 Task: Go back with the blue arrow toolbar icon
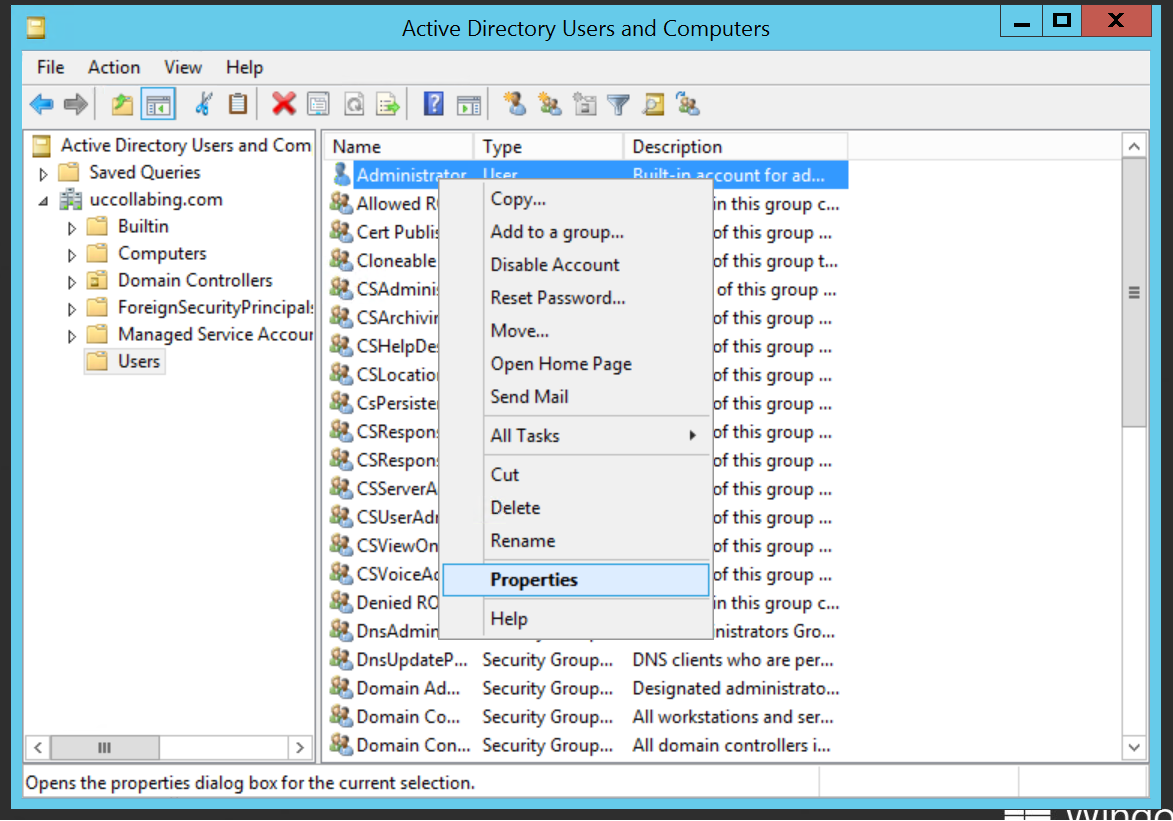point(42,104)
